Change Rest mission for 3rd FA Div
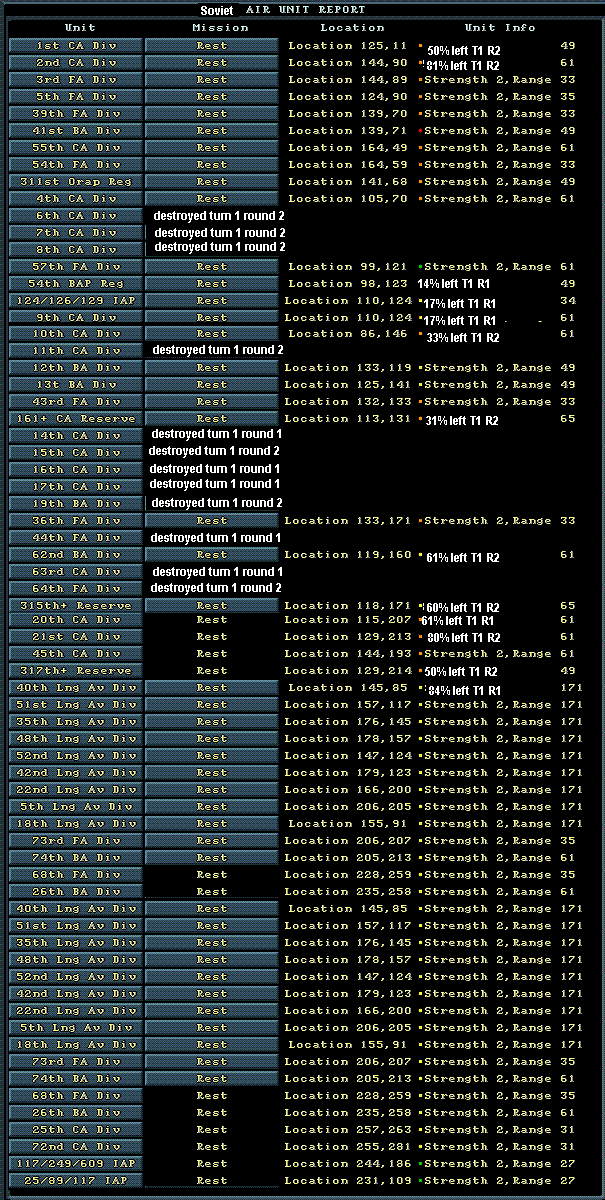The width and height of the screenshot is (605, 1200). [x=212, y=80]
